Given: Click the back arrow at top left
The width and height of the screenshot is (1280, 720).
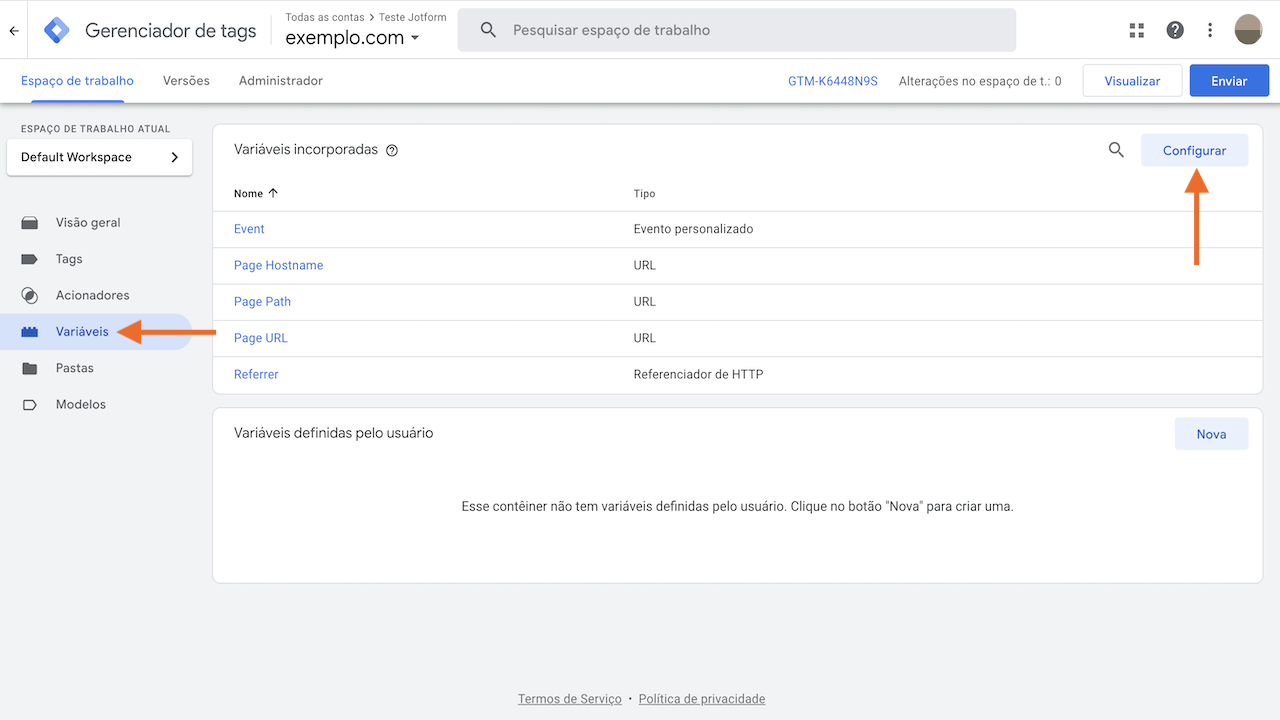Looking at the screenshot, I should tap(14, 30).
